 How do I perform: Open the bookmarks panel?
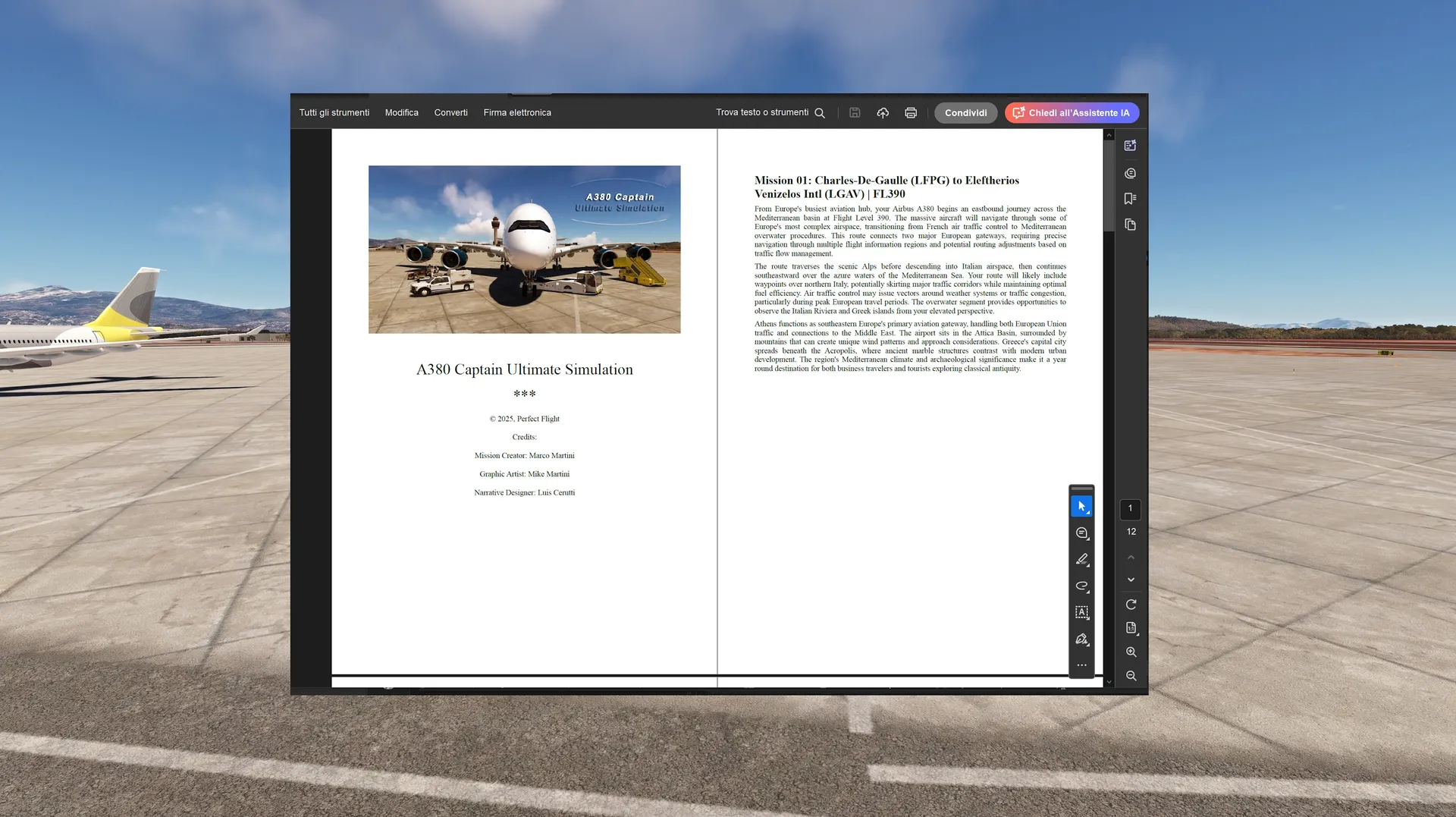pos(1130,199)
